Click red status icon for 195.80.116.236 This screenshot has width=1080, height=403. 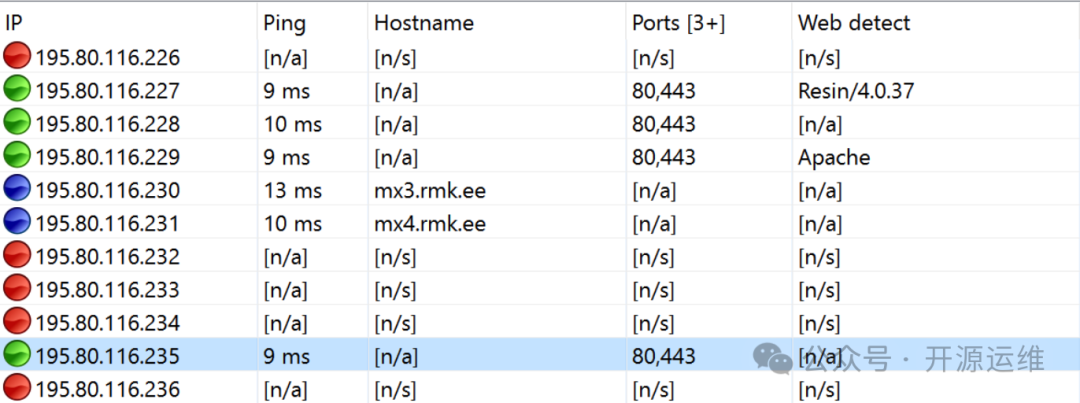18,388
